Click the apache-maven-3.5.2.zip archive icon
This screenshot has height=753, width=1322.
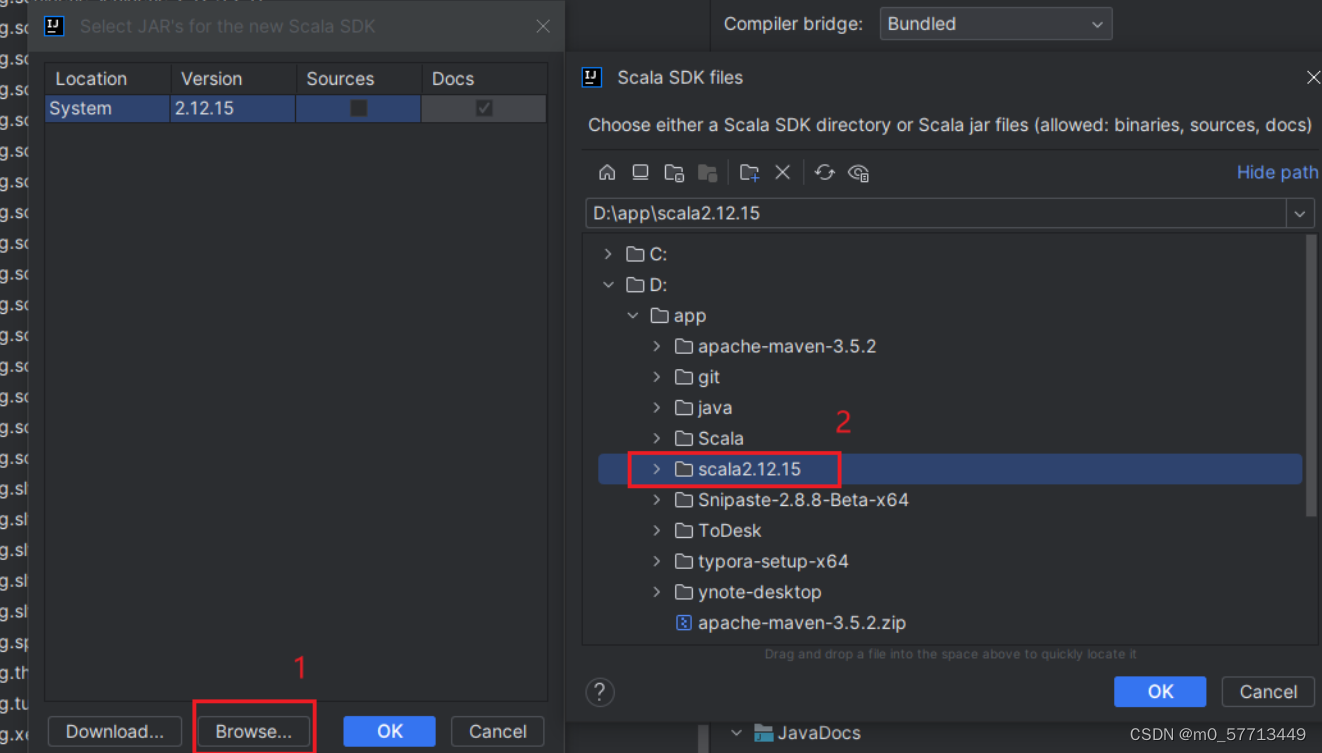684,622
